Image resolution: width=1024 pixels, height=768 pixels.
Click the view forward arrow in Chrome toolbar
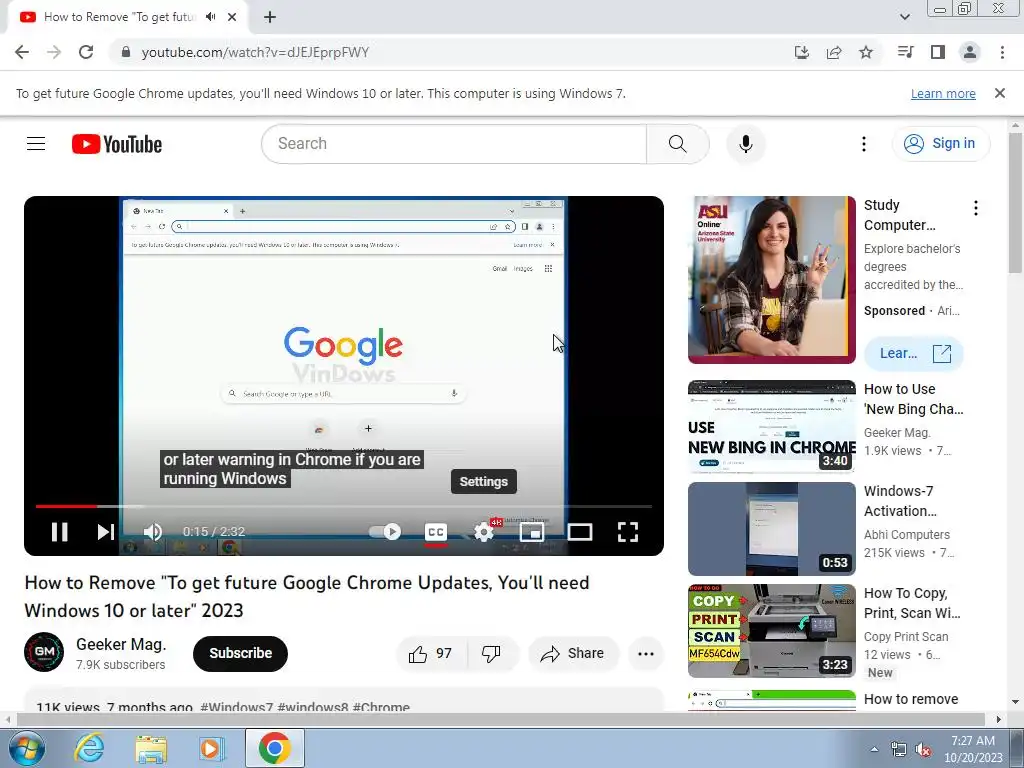click(x=54, y=52)
